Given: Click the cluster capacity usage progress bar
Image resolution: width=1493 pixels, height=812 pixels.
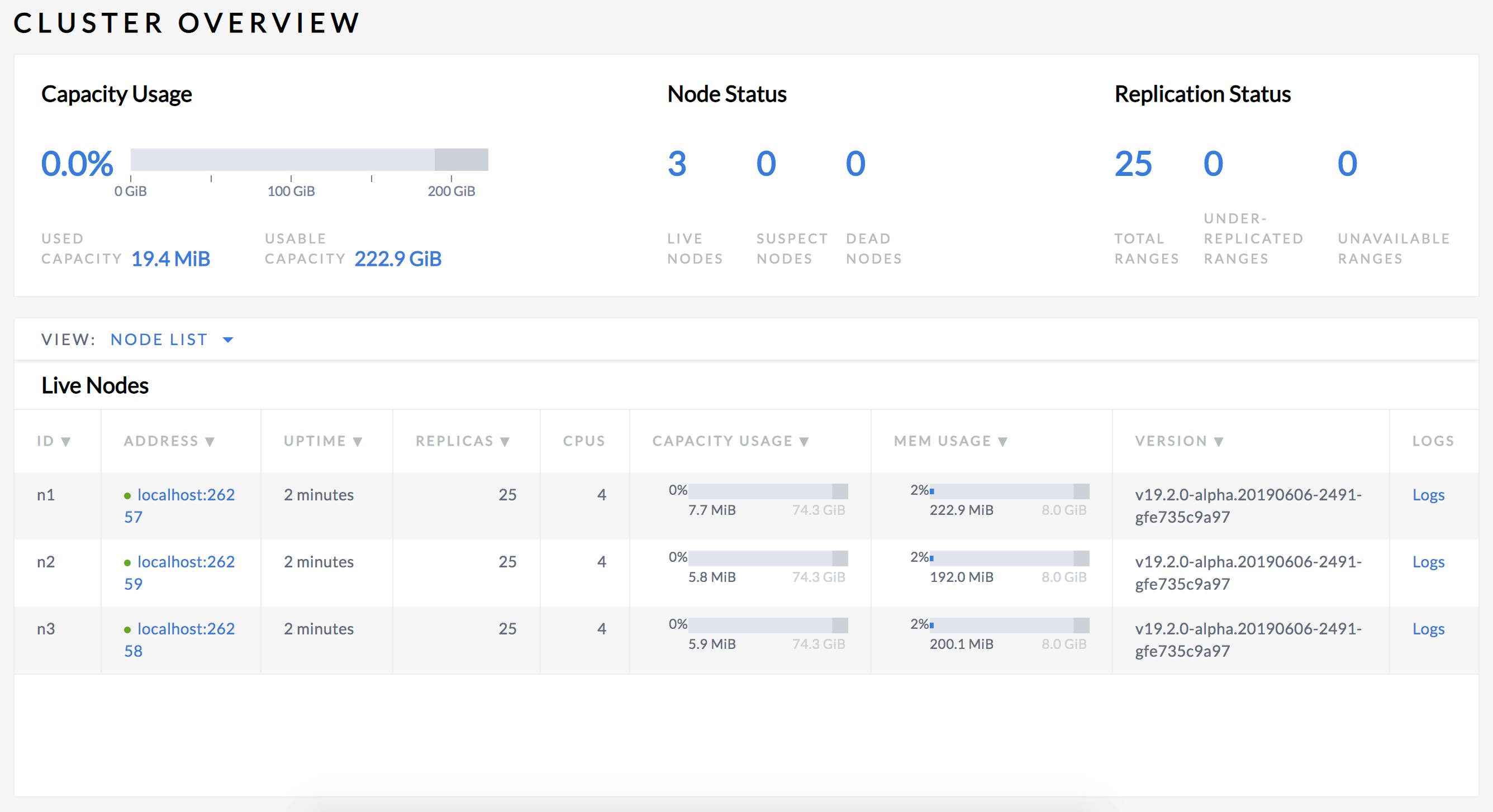Looking at the screenshot, I should (x=310, y=159).
